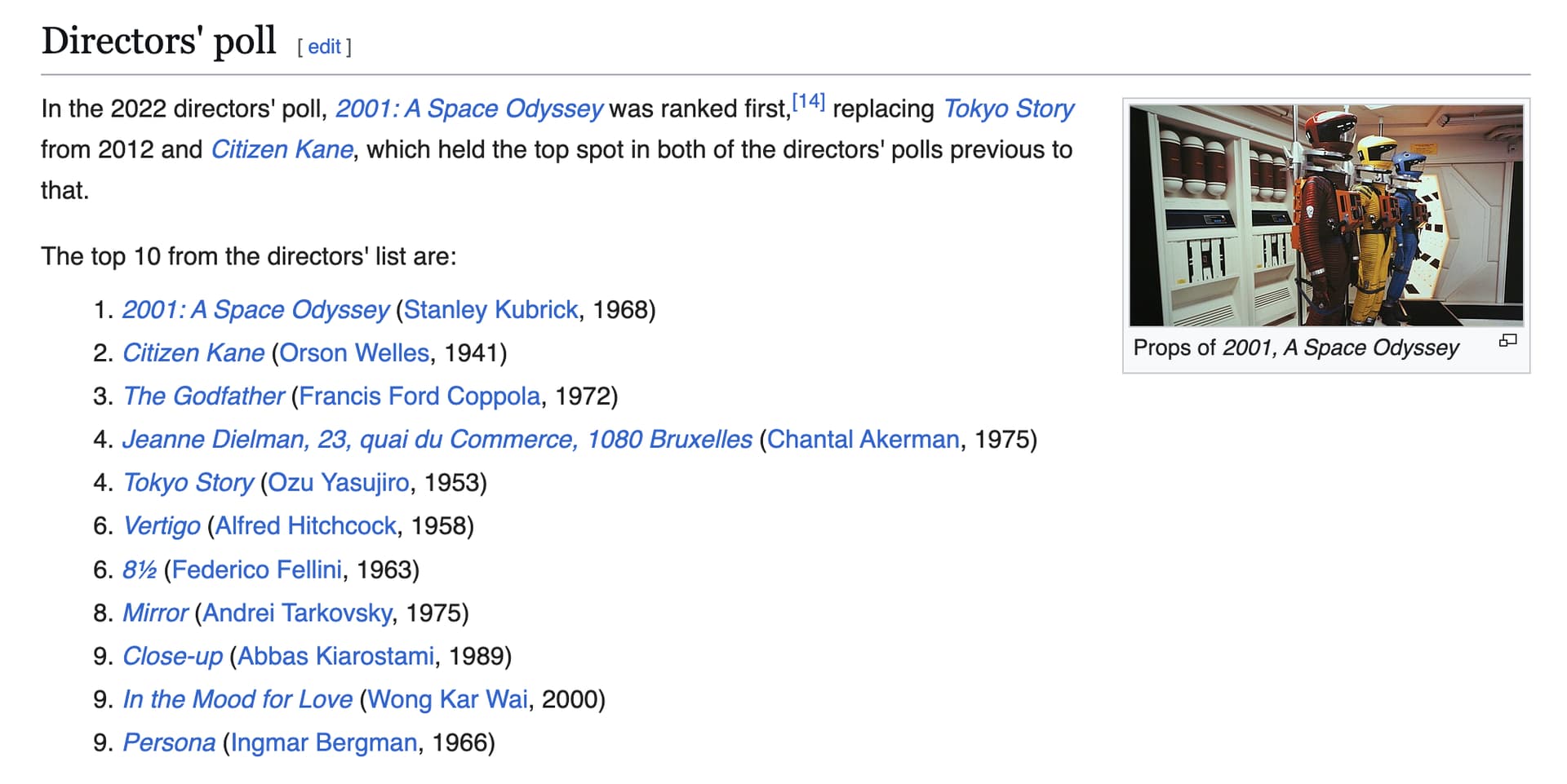Click the In the Mood for Love link

tap(237, 699)
